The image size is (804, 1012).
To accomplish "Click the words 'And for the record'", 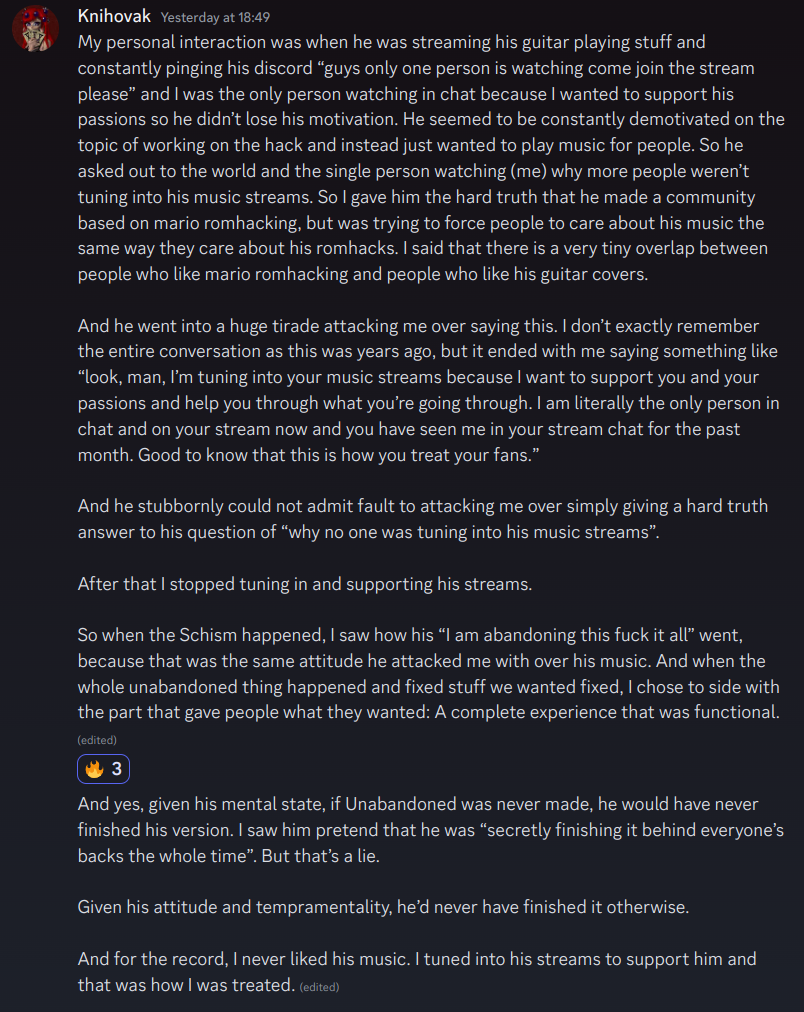I will [x=152, y=959].
